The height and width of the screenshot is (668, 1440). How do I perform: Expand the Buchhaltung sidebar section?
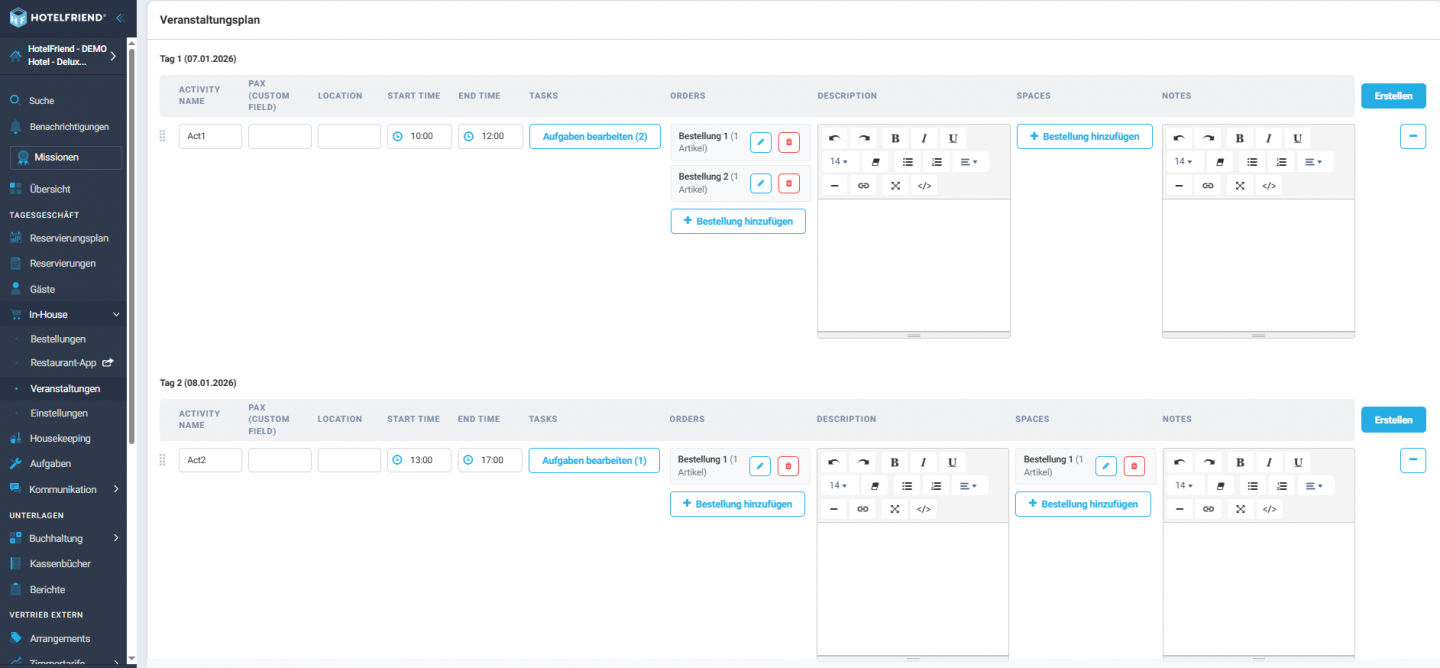click(64, 538)
